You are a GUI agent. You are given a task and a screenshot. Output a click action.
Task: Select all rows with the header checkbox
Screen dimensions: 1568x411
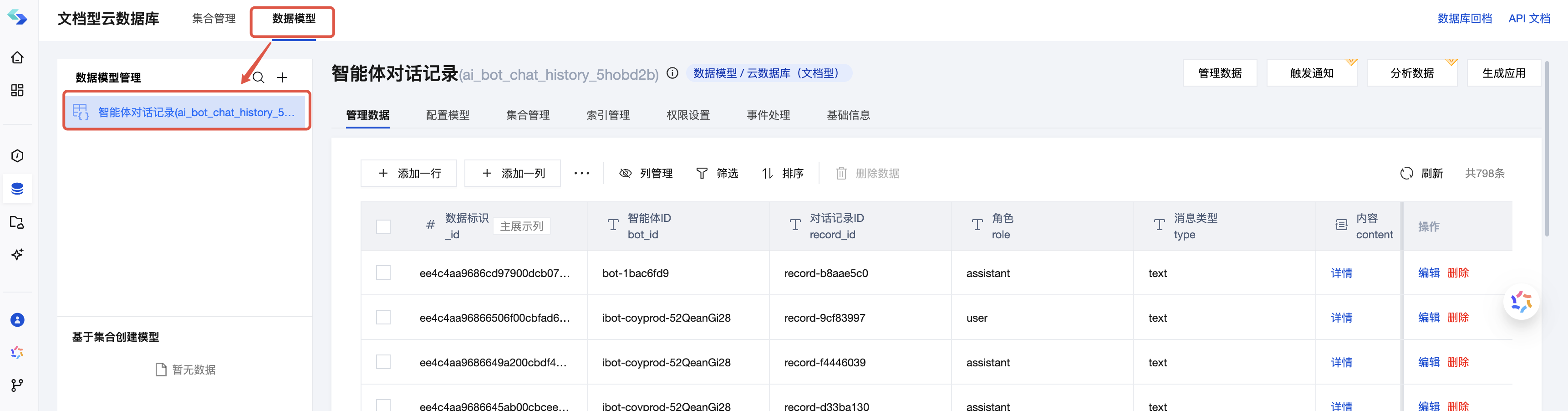pyautogui.click(x=383, y=226)
